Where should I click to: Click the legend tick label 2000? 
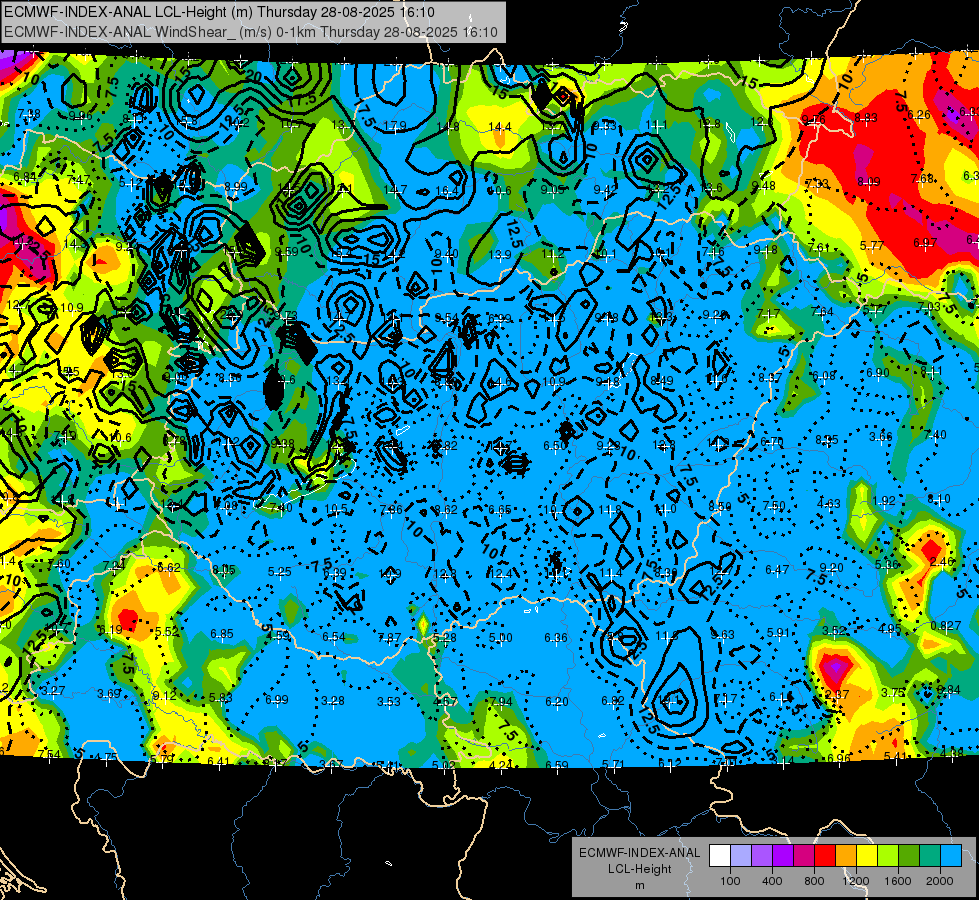(940, 881)
